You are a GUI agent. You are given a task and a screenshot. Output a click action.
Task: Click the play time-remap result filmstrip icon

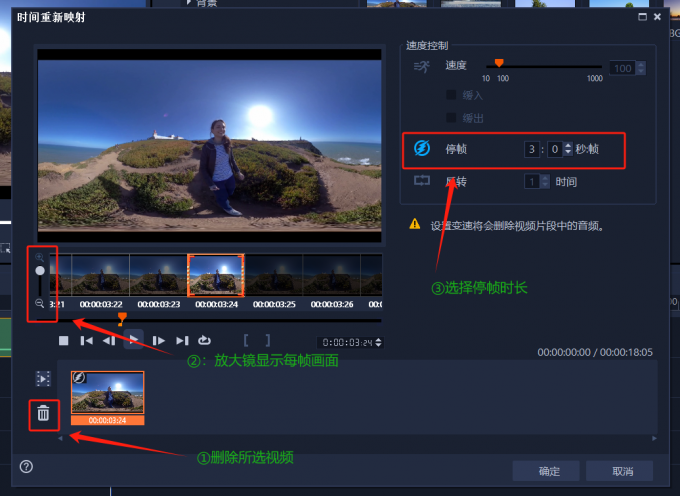pyautogui.click(x=43, y=379)
